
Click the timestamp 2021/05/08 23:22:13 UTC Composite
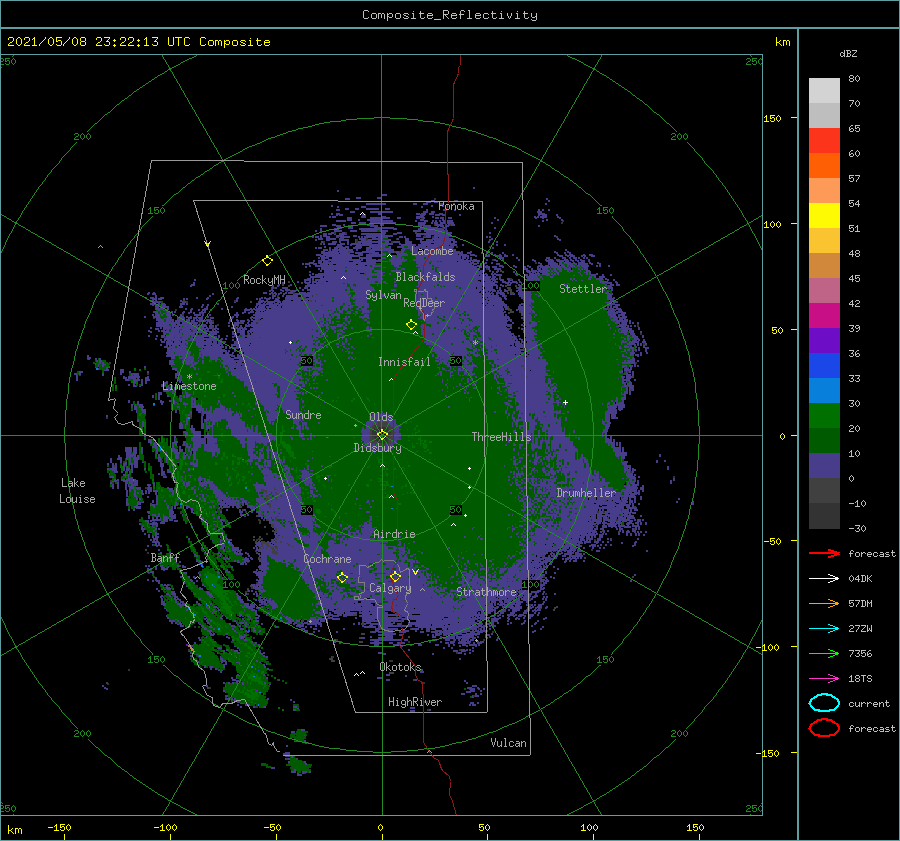coord(138,42)
